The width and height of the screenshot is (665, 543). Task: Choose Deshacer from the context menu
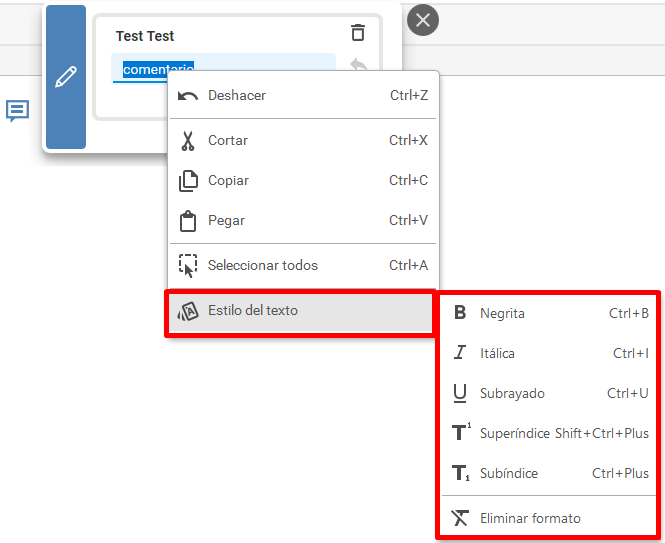click(x=303, y=95)
